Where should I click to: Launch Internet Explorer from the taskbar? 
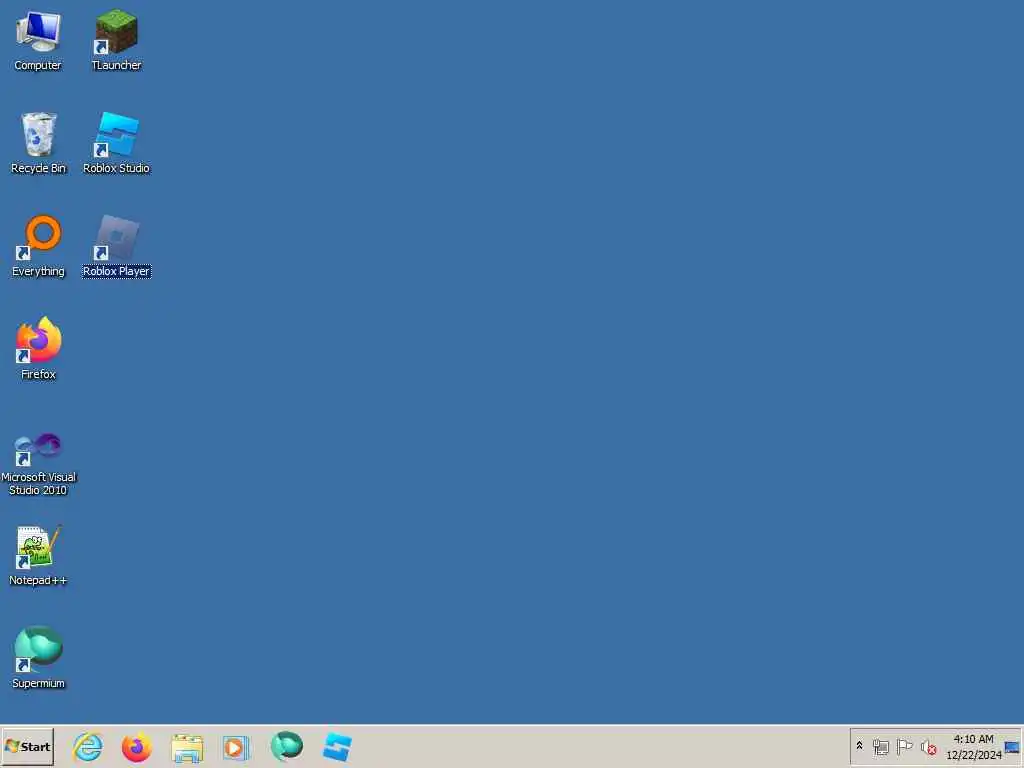pos(88,747)
